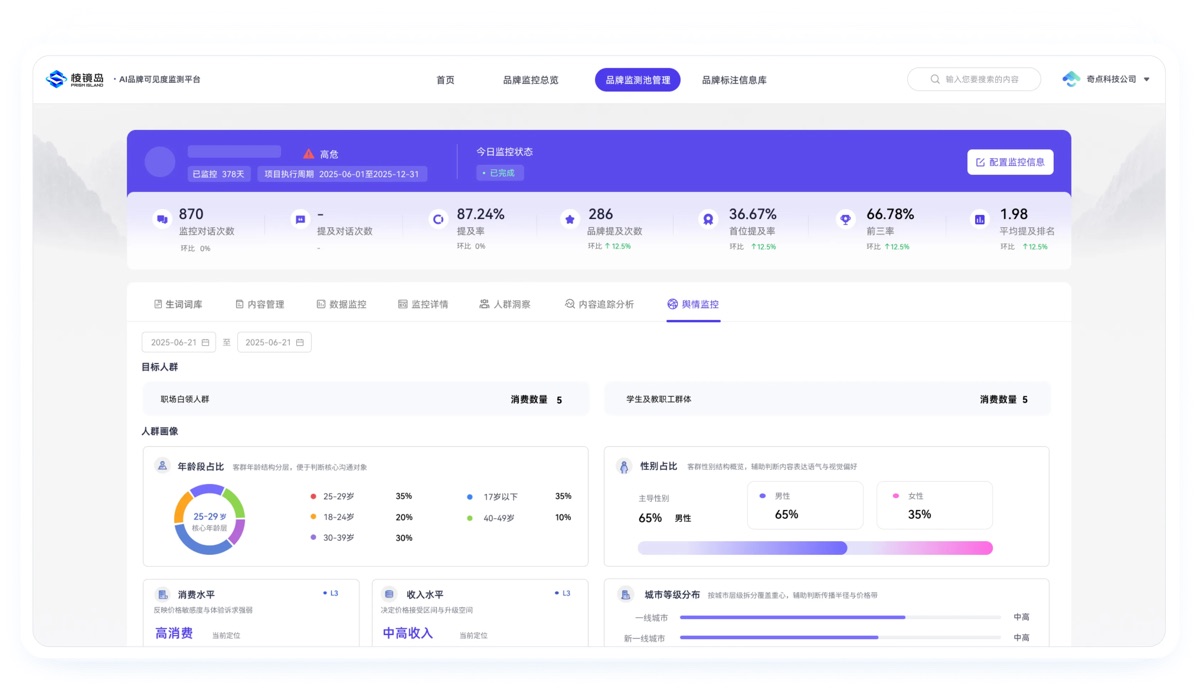Viewport: 1200px width, 689px height.
Task: Click the 女性 35% card
Action: [x=935, y=506]
